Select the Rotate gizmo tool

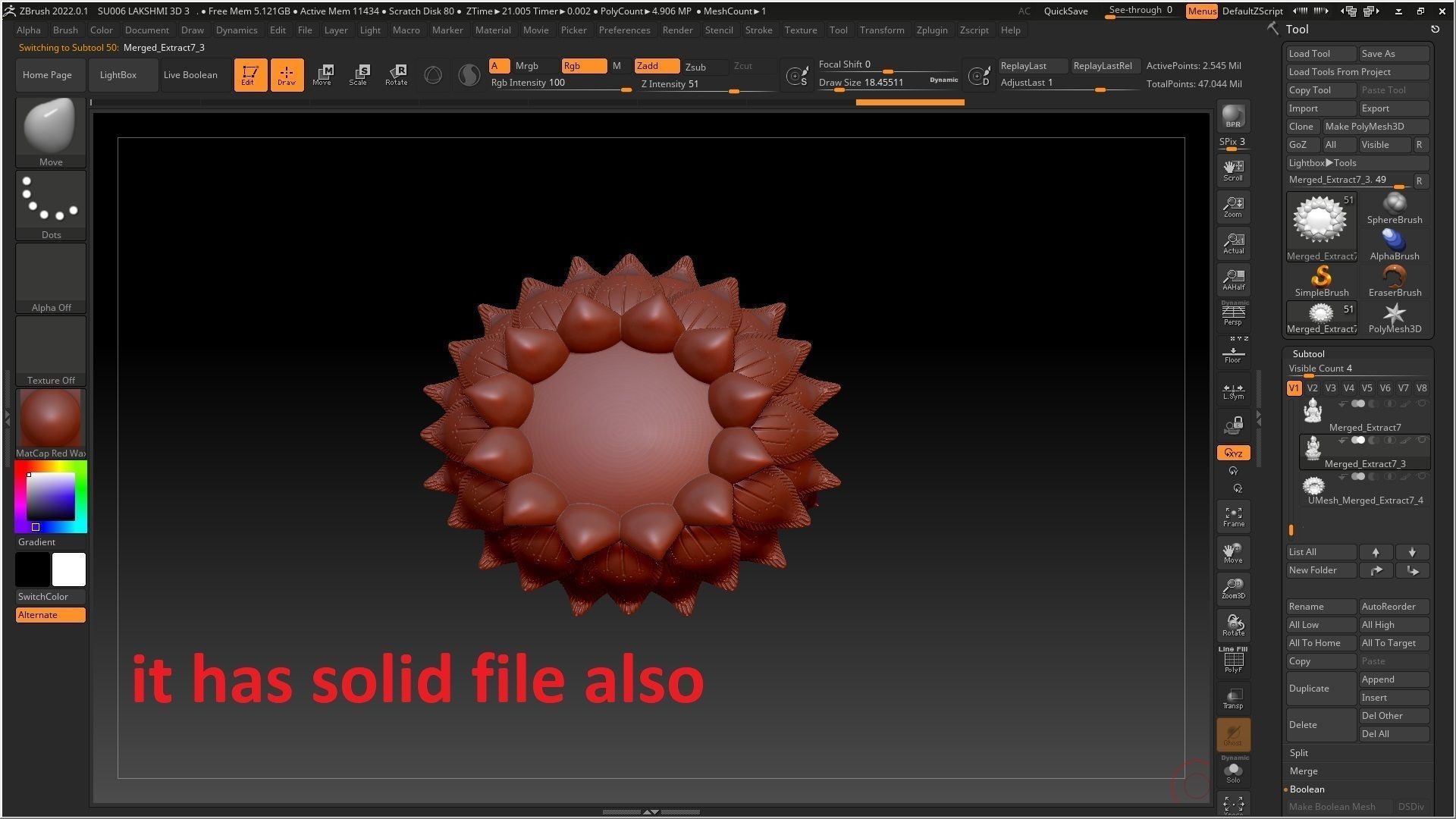(396, 74)
